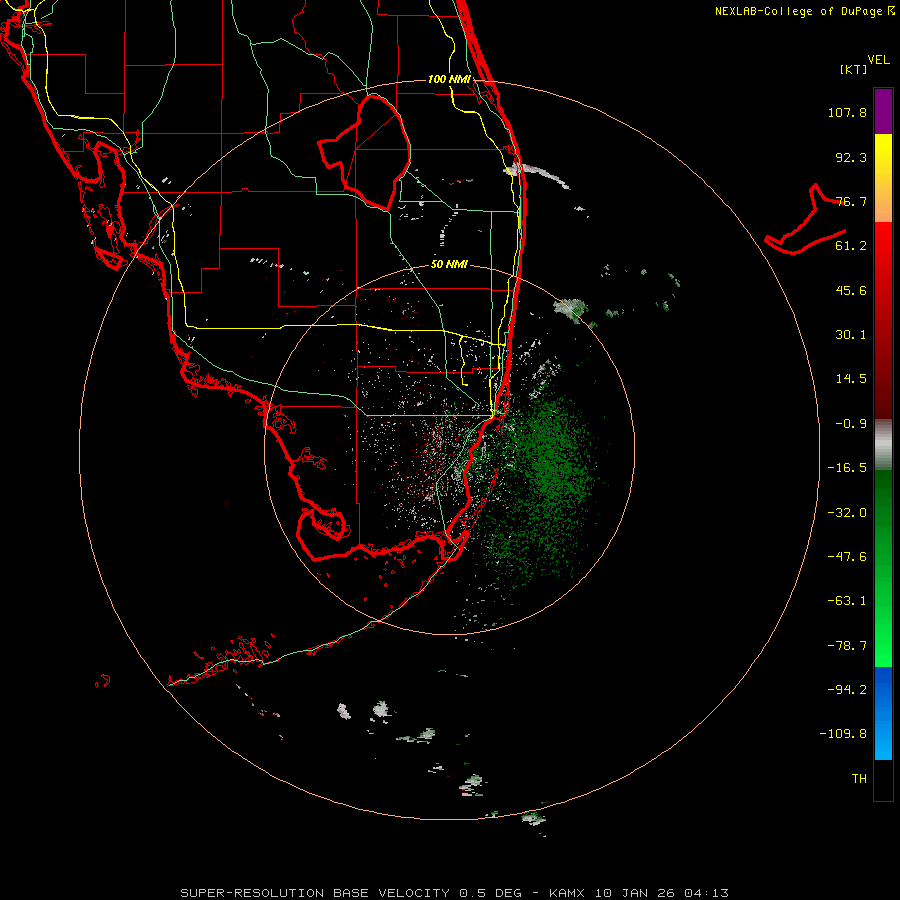Click the -0.9 velocity scale value
Viewport: 900px width, 900px height.
pos(851,424)
